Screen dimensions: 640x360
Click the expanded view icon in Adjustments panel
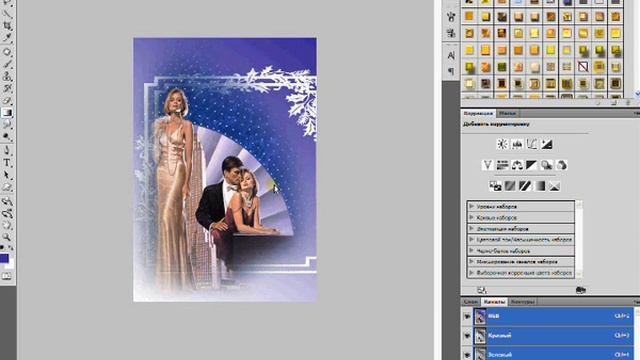(482, 290)
